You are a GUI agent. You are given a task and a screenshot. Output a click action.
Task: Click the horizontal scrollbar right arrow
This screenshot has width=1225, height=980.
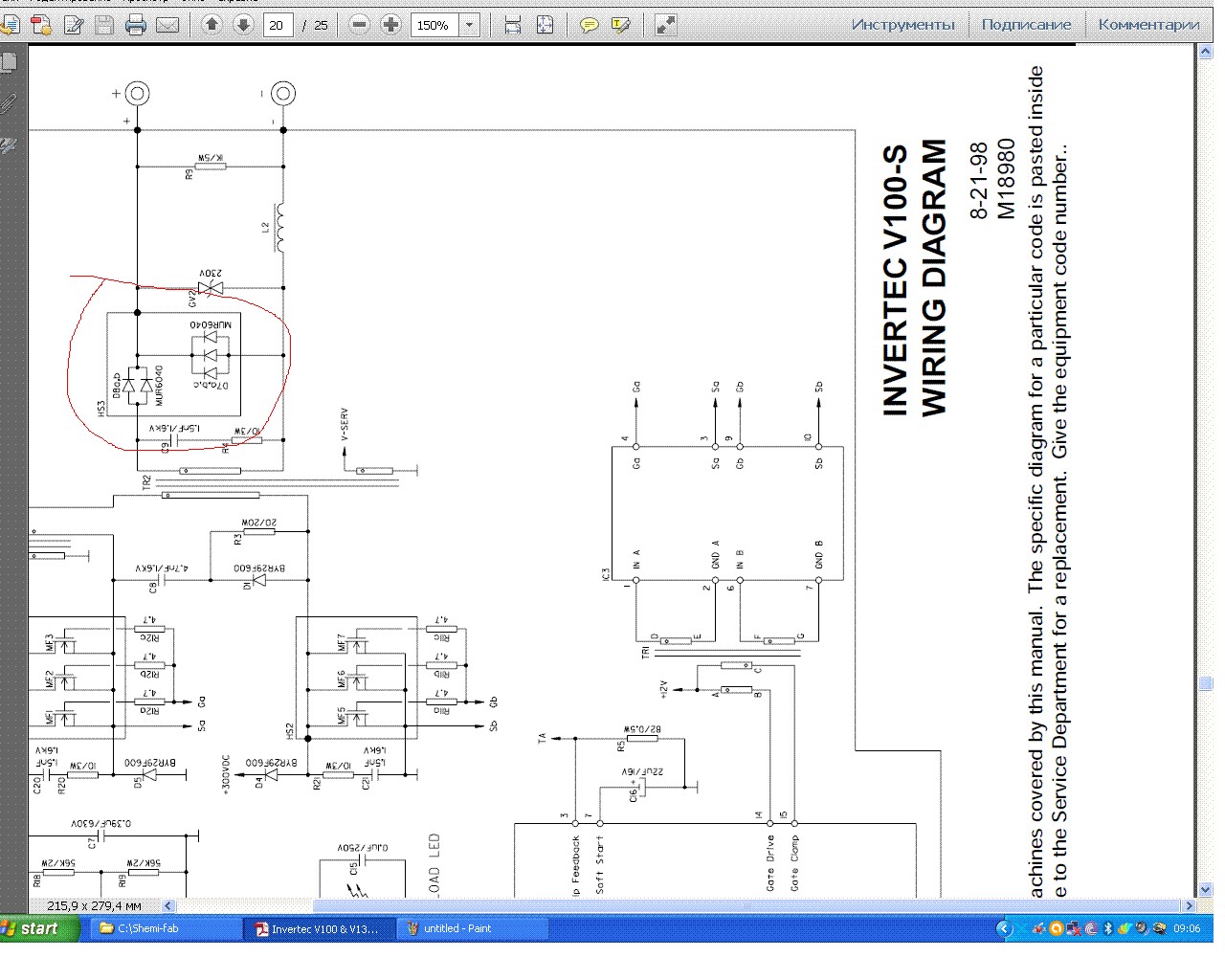tap(1190, 905)
